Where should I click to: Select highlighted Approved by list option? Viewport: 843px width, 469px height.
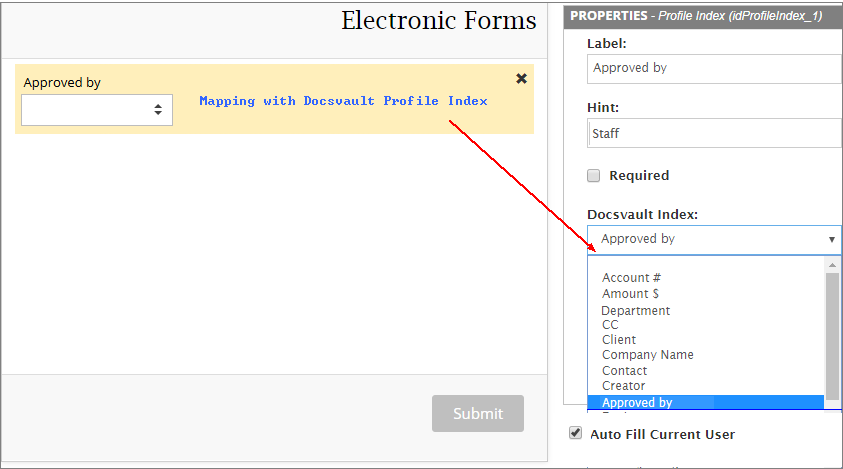click(x=637, y=402)
